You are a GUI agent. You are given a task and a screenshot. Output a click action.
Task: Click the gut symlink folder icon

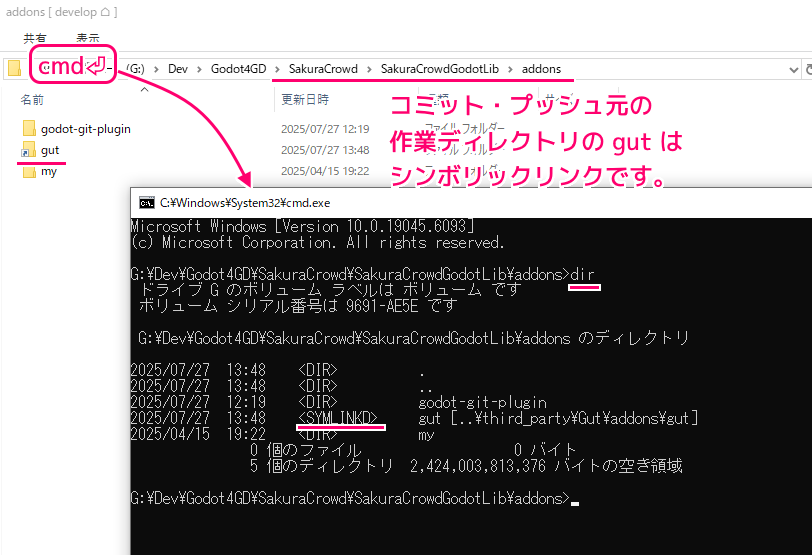coord(28,150)
